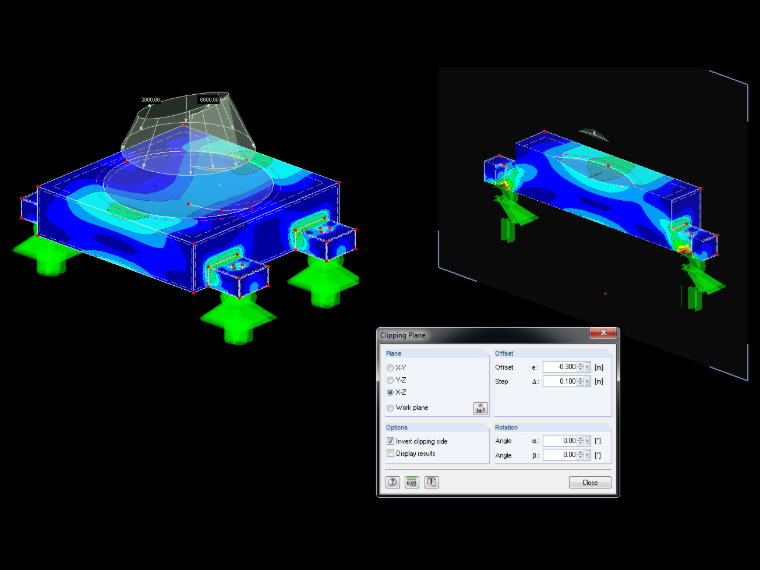Click the Angle α spinner arrows

(x=581, y=441)
